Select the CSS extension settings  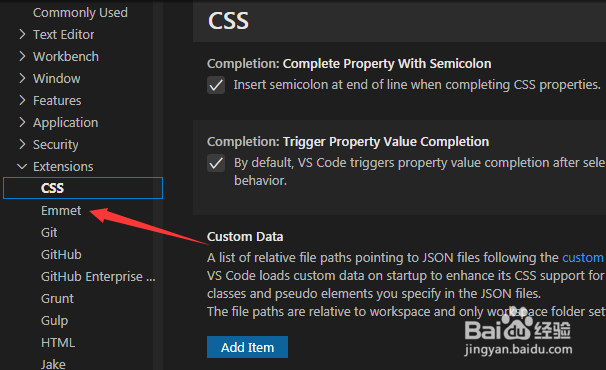(x=83, y=188)
